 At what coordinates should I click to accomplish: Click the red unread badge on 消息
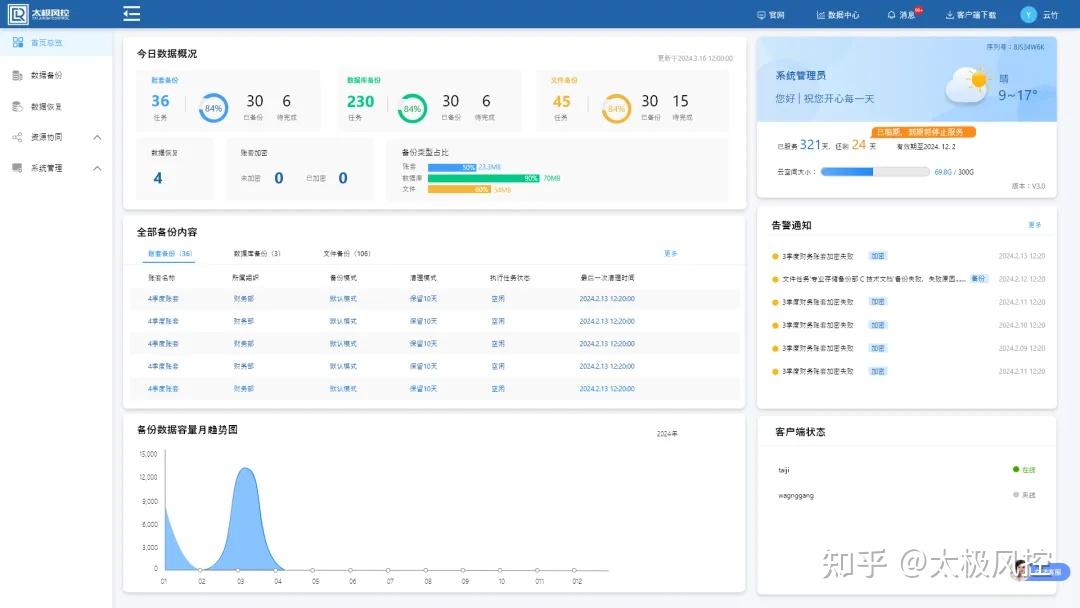click(x=919, y=10)
